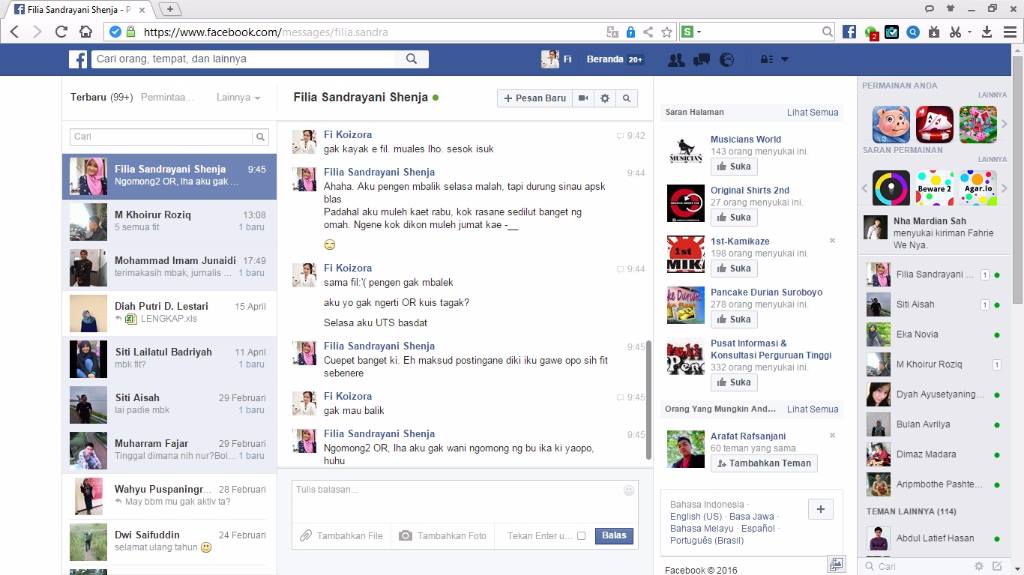Open the Siti Lailatul Badriyah conversation

click(169, 359)
